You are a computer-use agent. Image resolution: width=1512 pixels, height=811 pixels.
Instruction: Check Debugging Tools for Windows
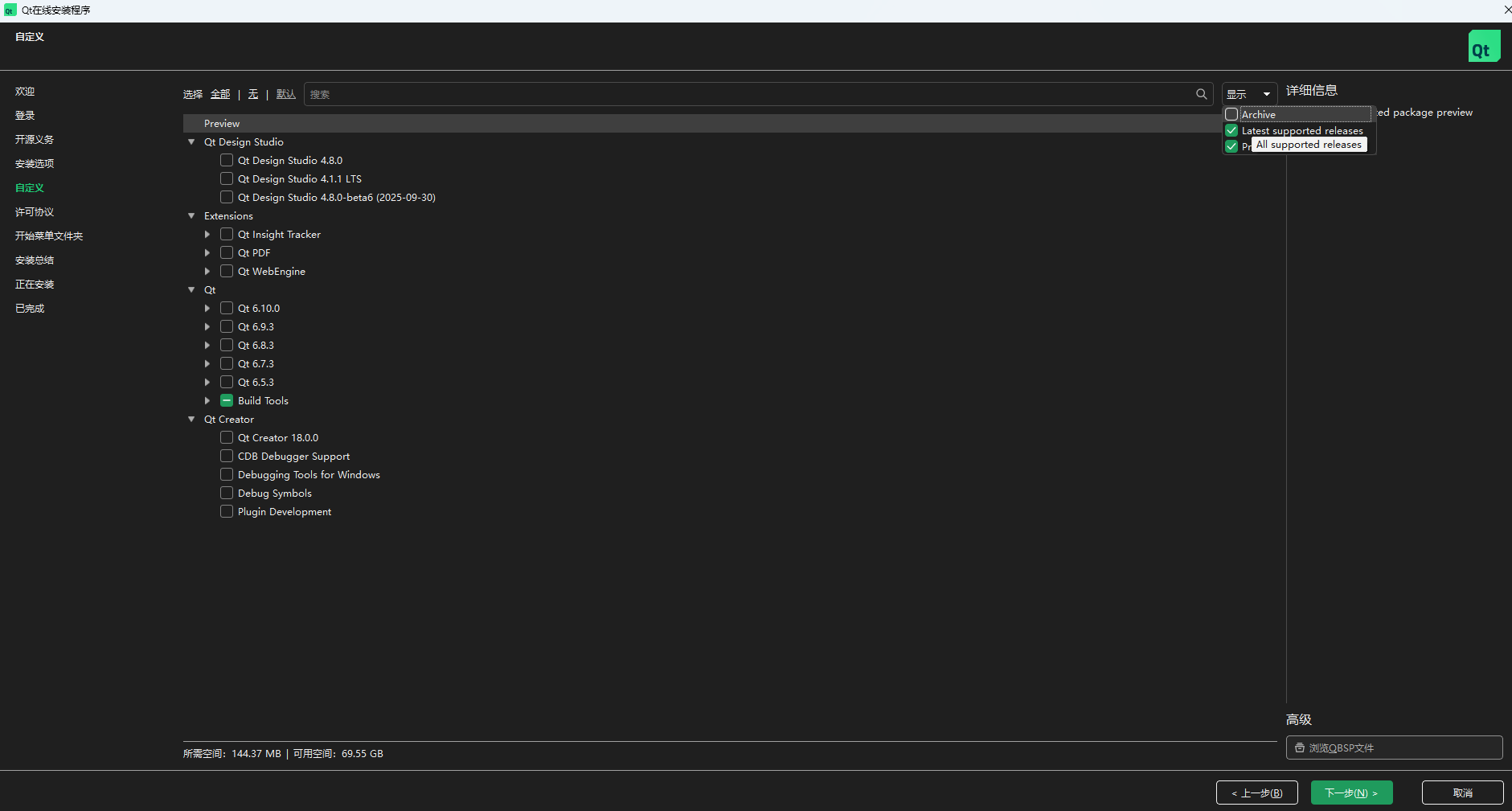pos(227,474)
